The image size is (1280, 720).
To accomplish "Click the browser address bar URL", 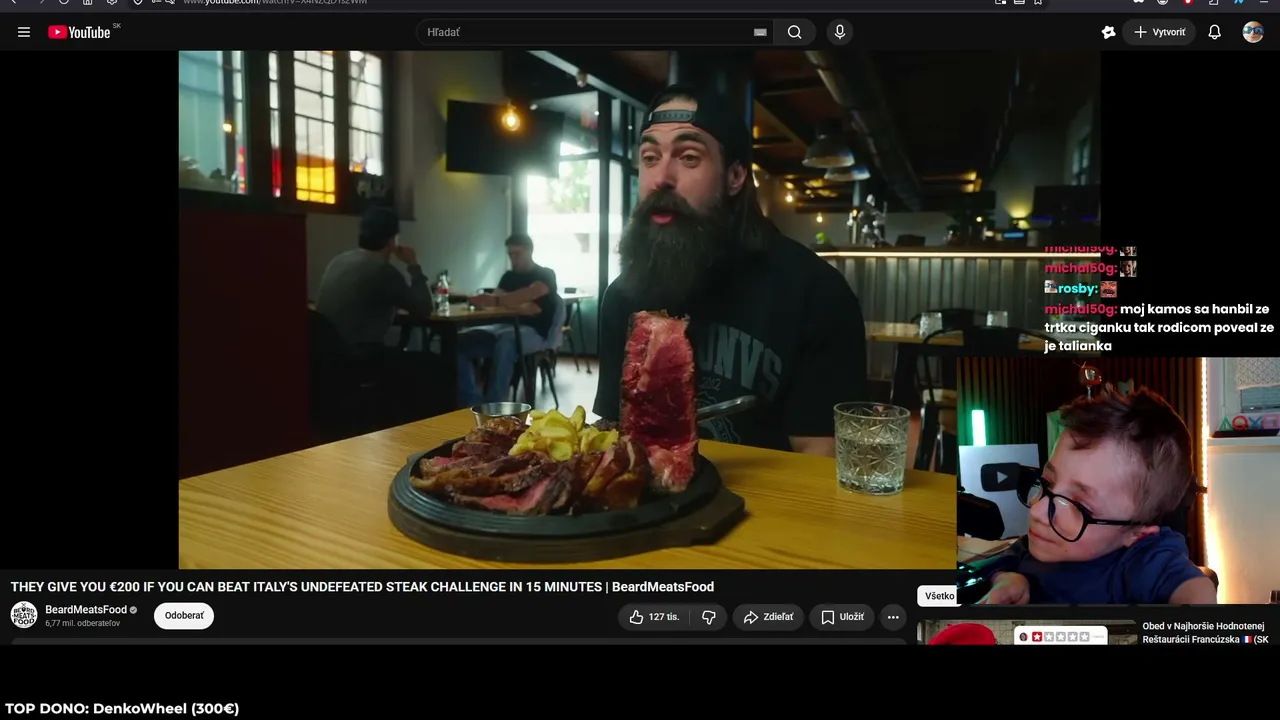I will point(275,2).
